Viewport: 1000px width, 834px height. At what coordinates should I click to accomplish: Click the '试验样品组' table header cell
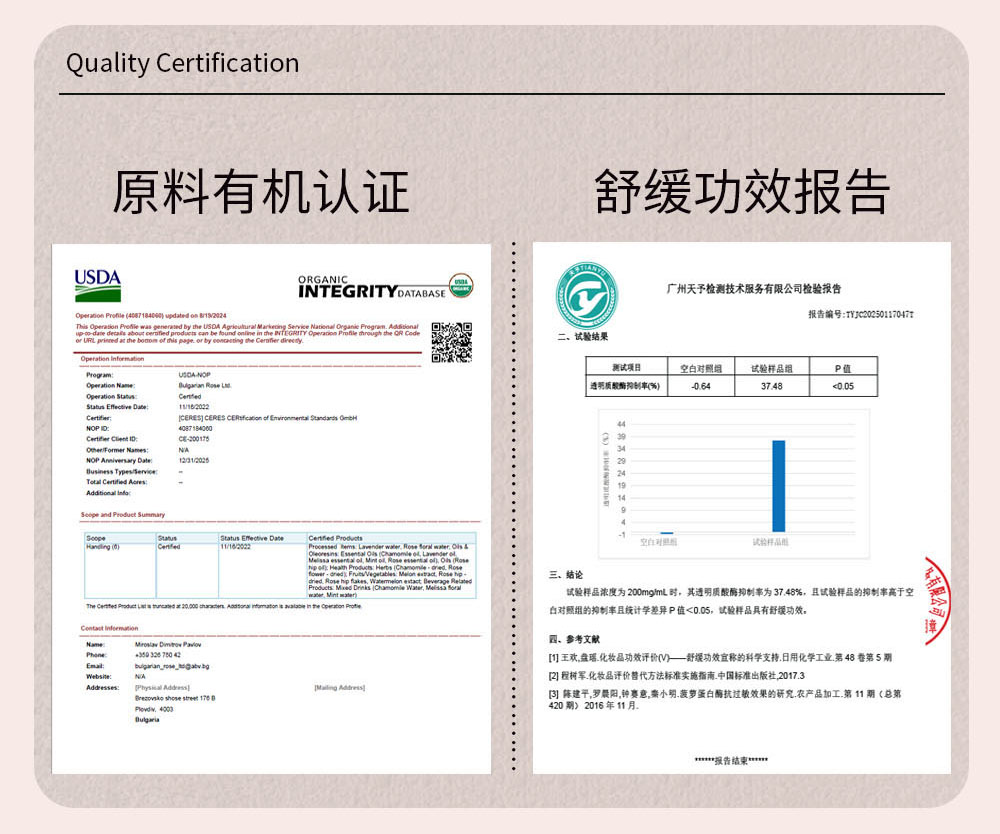click(x=772, y=368)
